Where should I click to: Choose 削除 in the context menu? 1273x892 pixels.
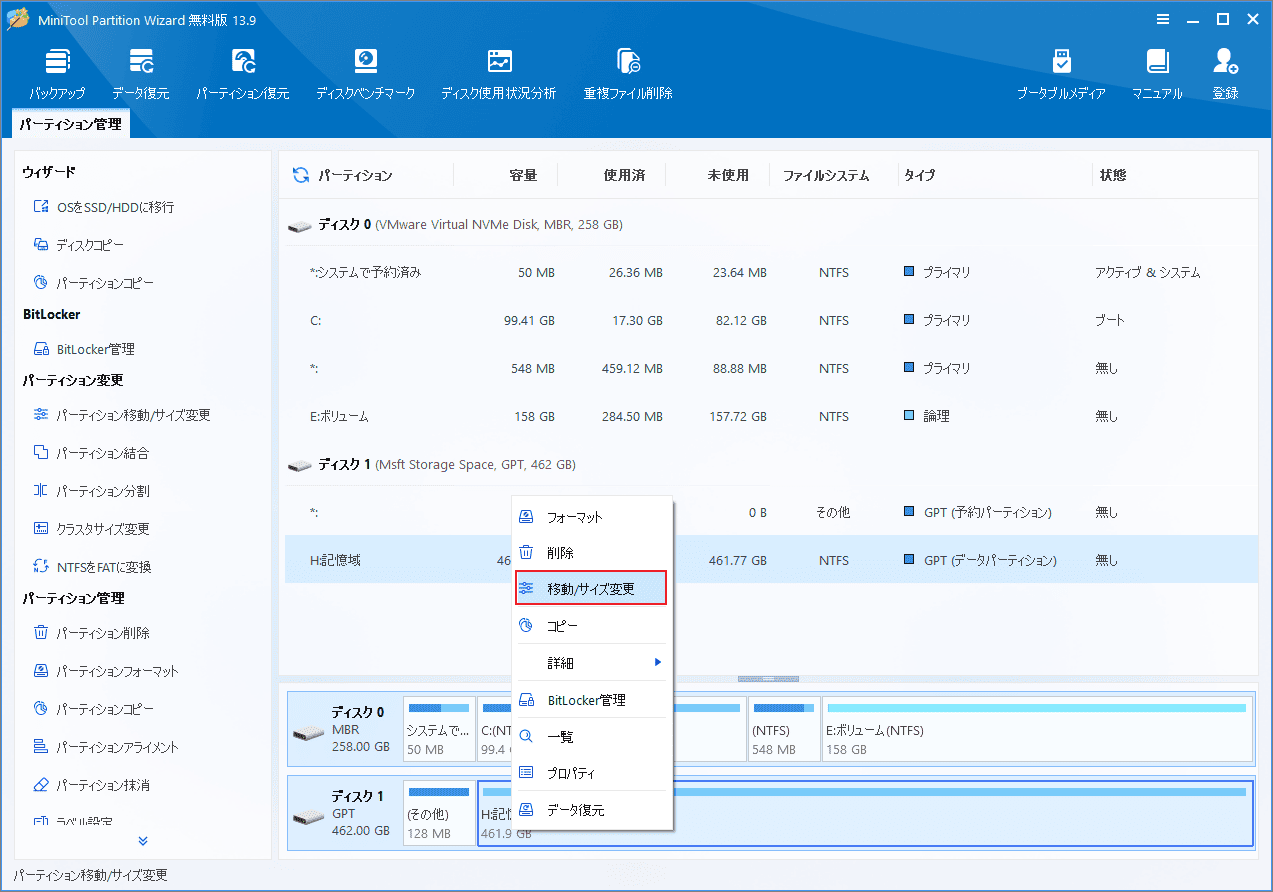(592, 553)
